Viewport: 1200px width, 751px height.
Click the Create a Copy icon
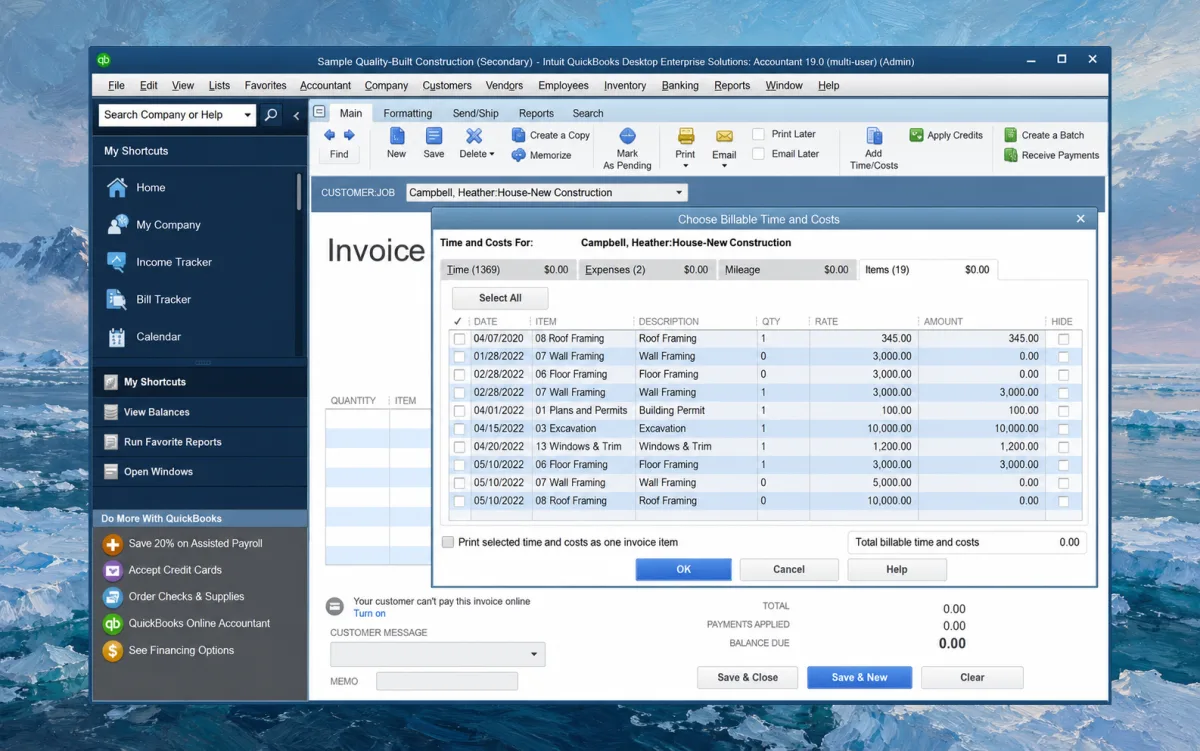(x=519, y=135)
